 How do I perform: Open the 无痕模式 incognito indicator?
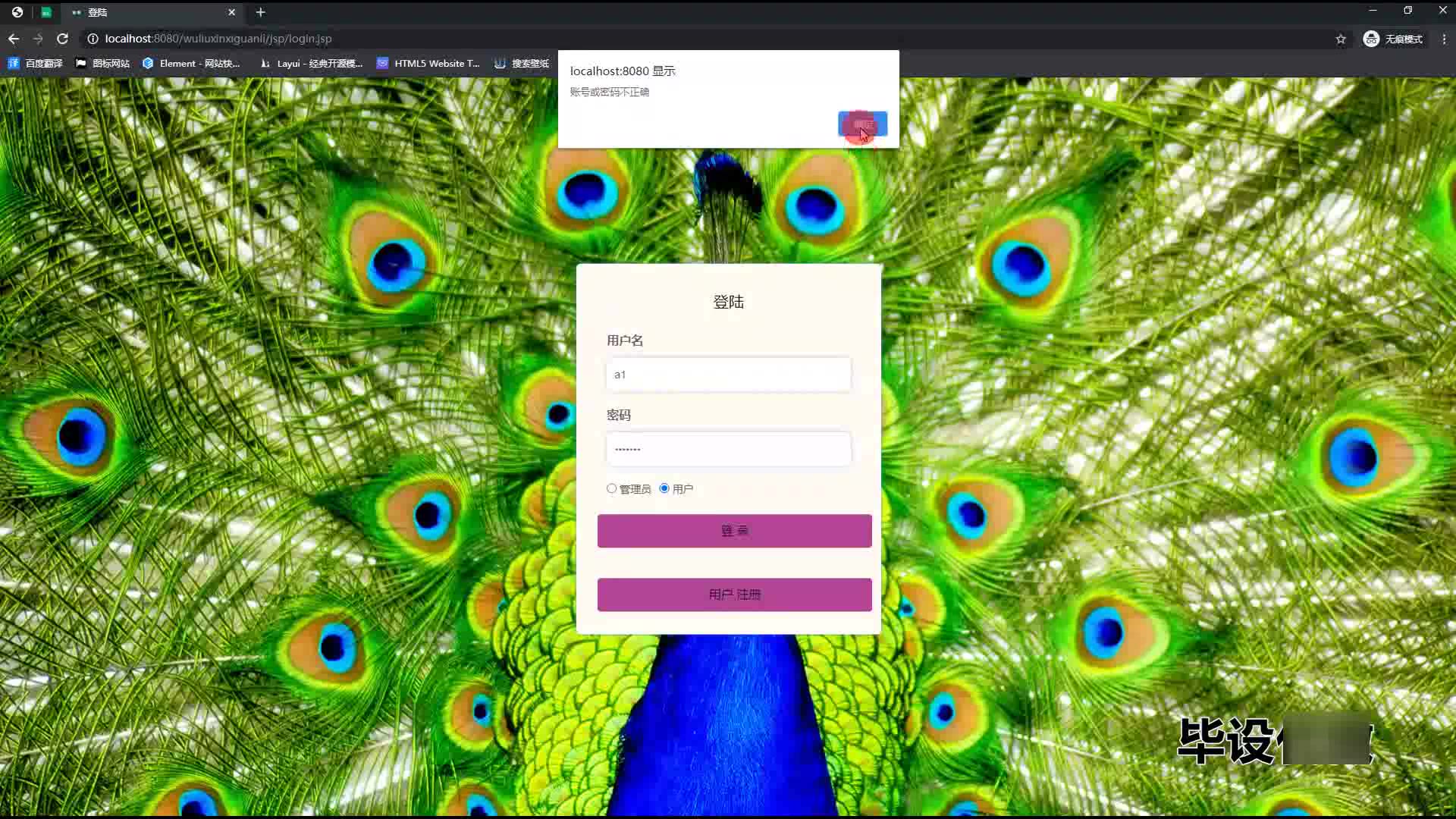point(1393,39)
